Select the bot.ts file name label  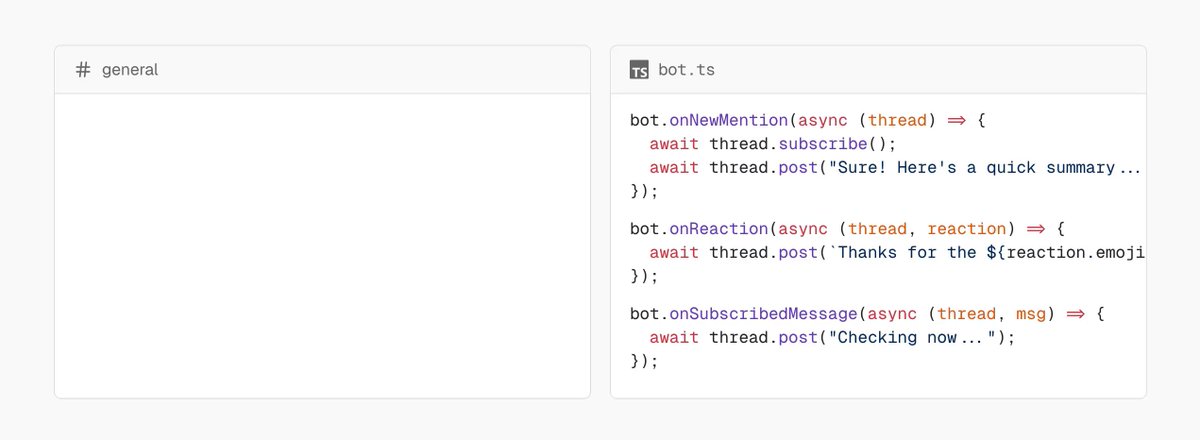tap(686, 70)
